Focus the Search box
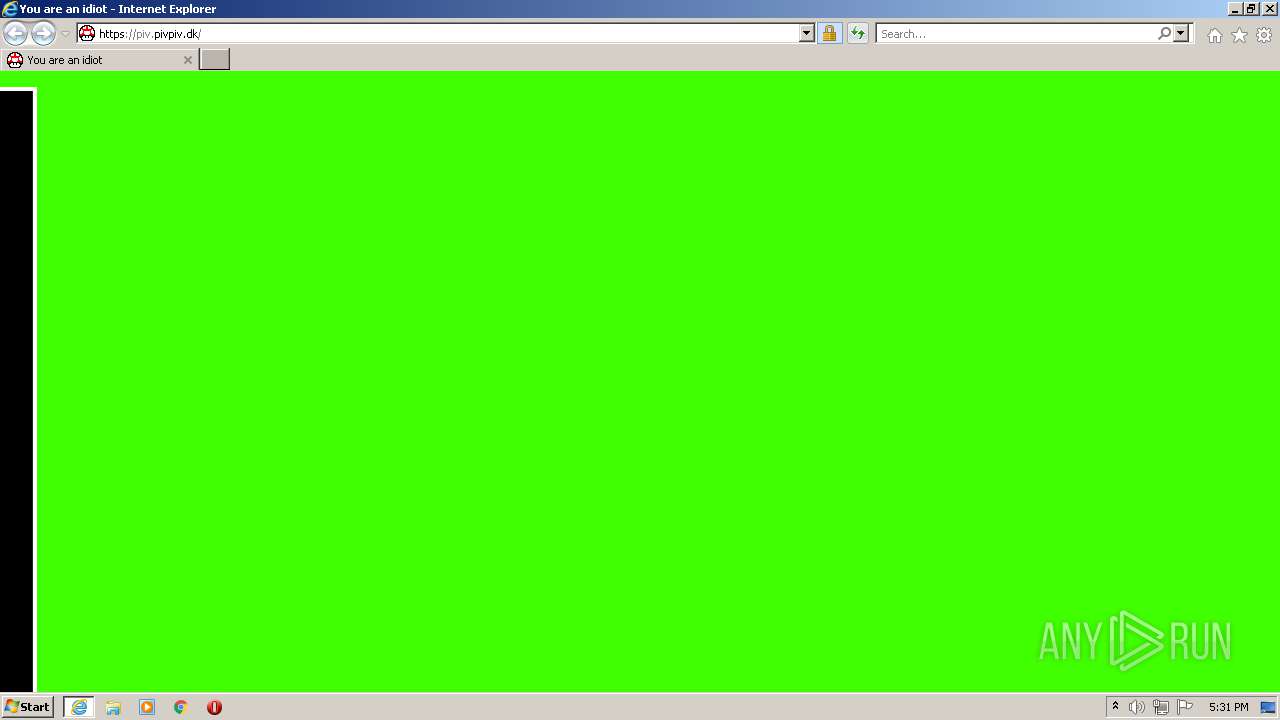The image size is (1280, 720). pyautogui.click(x=1016, y=33)
